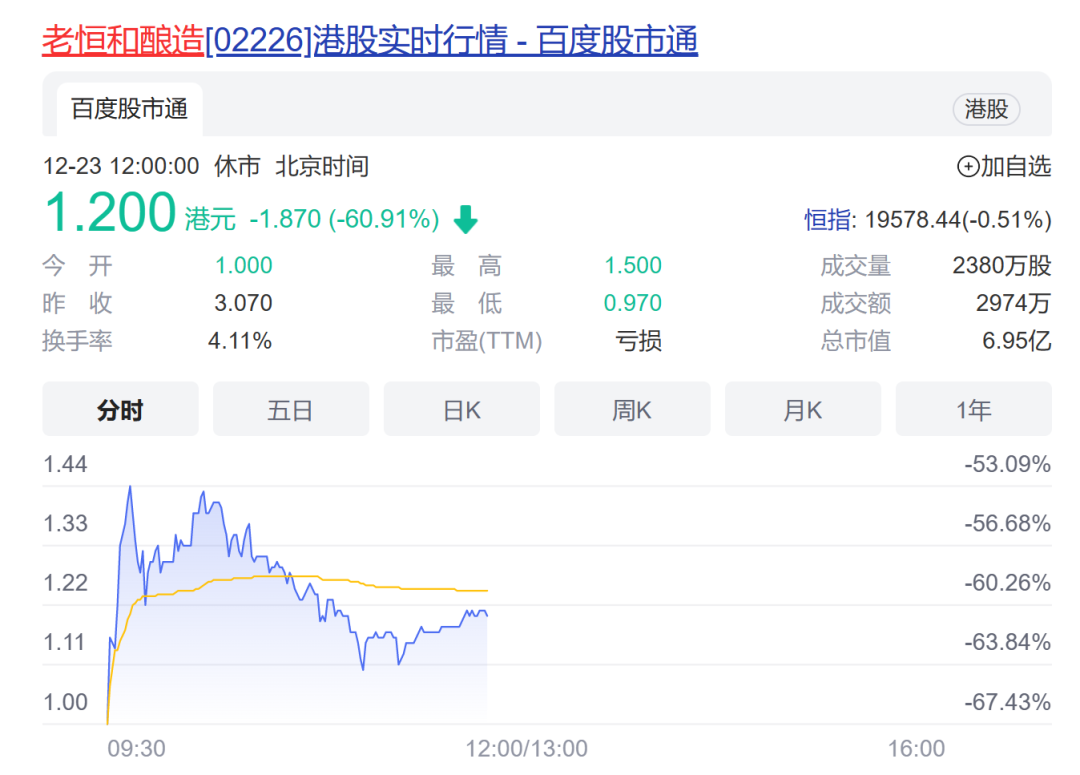Screen dimensions: 1080x775
Task: Click the current price 1.200
Action: click(x=110, y=211)
